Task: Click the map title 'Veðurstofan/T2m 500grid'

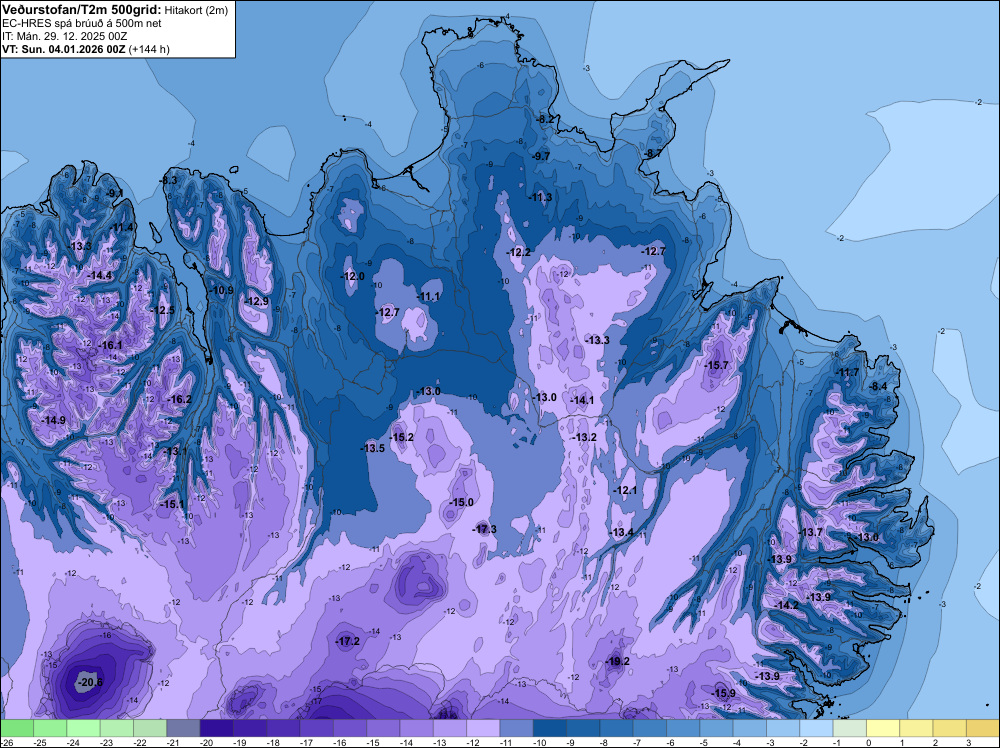Action: pyautogui.click(x=82, y=10)
